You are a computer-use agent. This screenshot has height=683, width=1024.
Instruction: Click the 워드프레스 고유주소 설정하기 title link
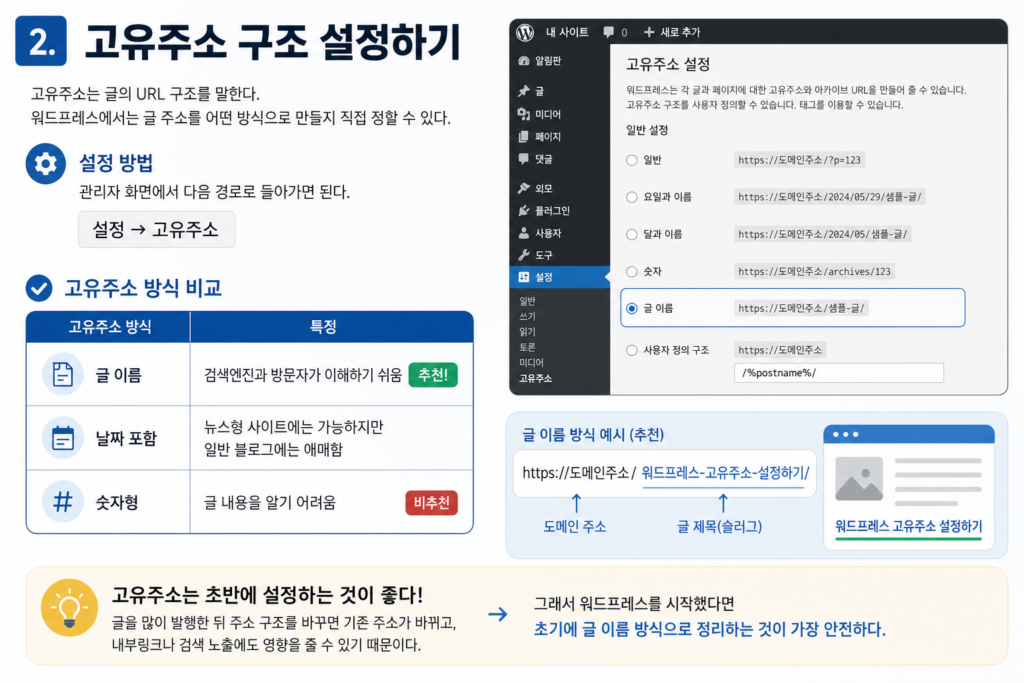[x=908, y=526]
